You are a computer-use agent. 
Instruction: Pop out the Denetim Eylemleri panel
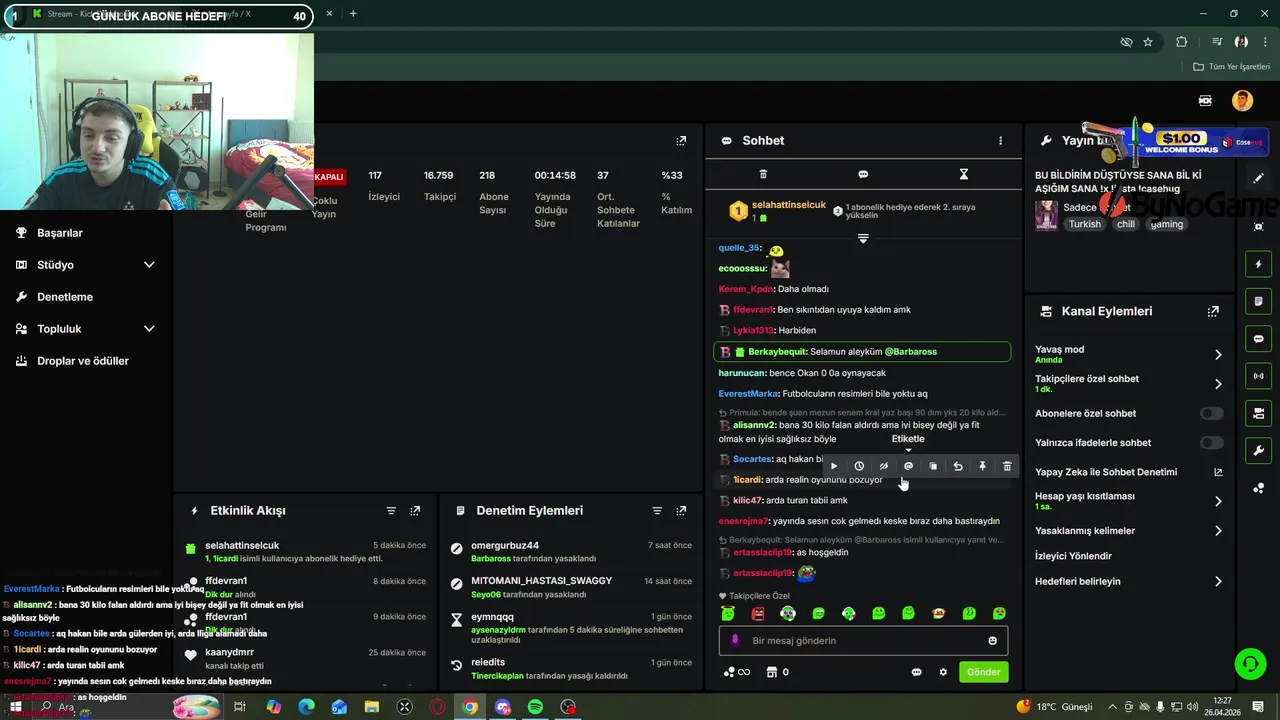pyautogui.click(x=681, y=511)
